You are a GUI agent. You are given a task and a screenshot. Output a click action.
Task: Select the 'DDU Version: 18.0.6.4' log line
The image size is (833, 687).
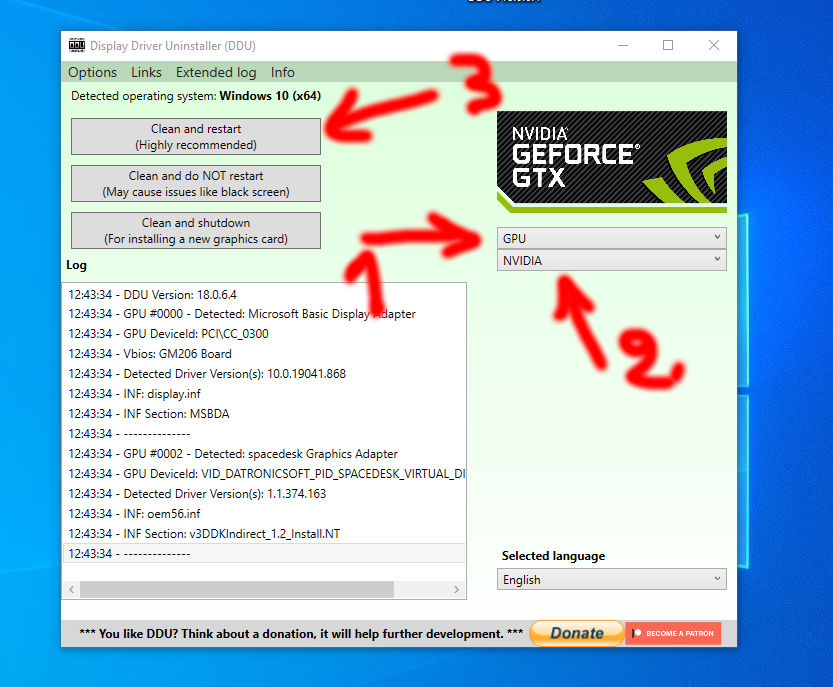point(264,294)
